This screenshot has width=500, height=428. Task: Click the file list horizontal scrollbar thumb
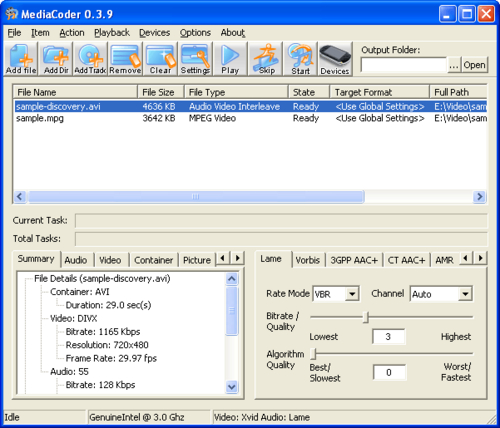tap(196, 197)
